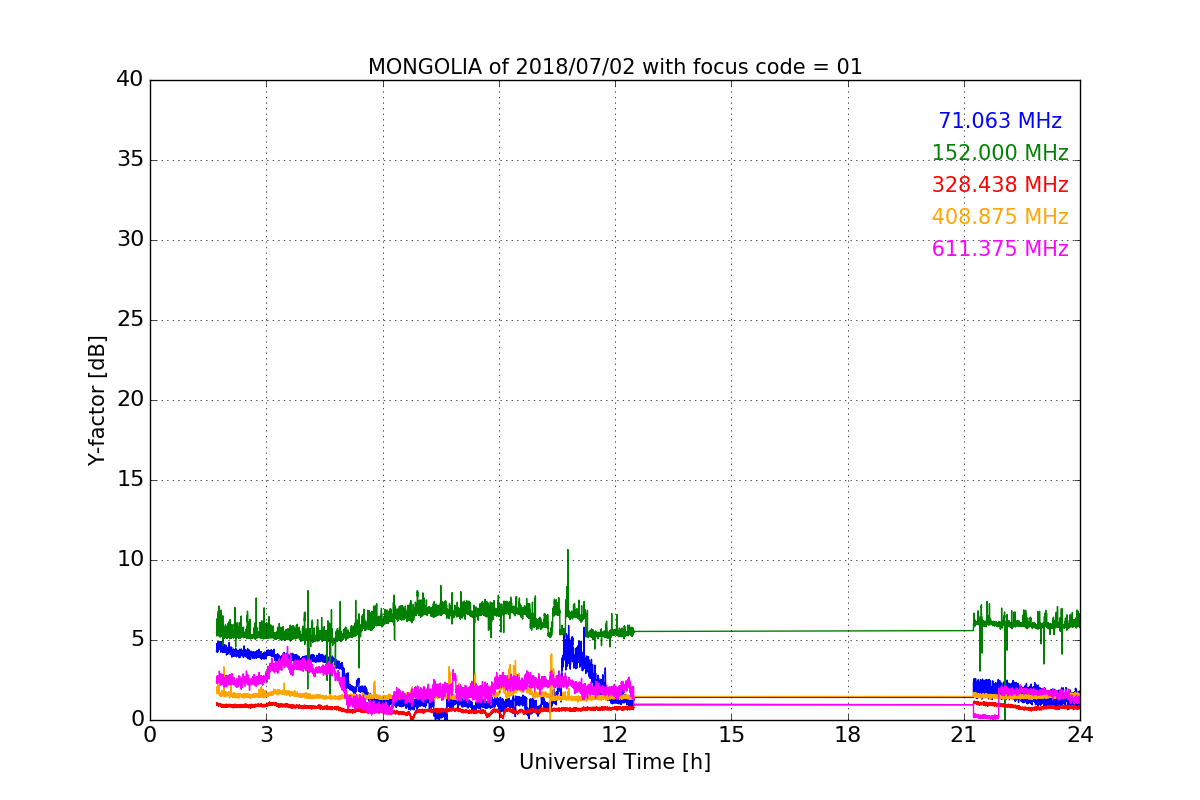
Task: Click the y-axis tick label 40
Action: (x=130, y=80)
